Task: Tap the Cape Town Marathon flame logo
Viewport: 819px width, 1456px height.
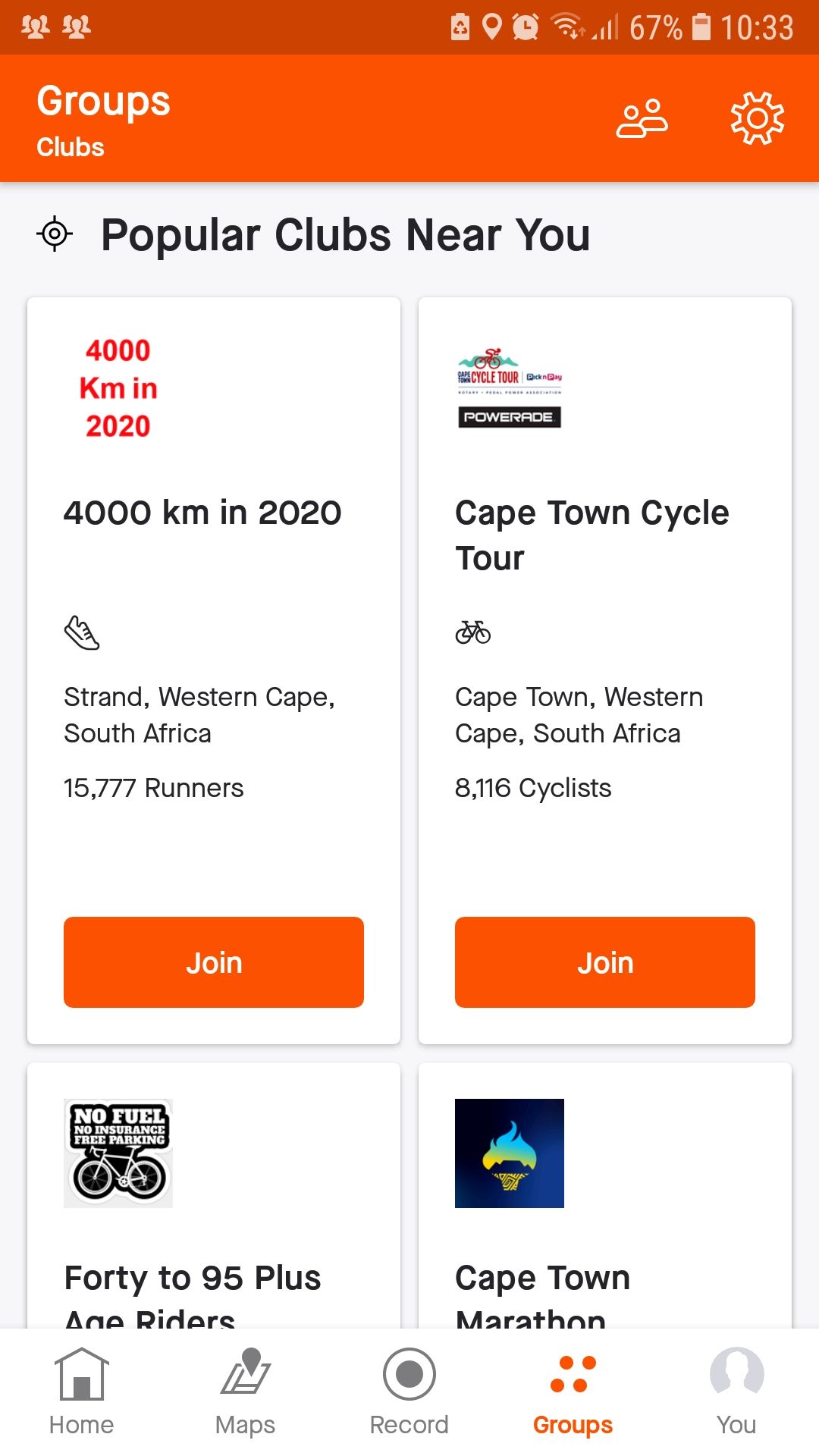Action: [x=510, y=1153]
